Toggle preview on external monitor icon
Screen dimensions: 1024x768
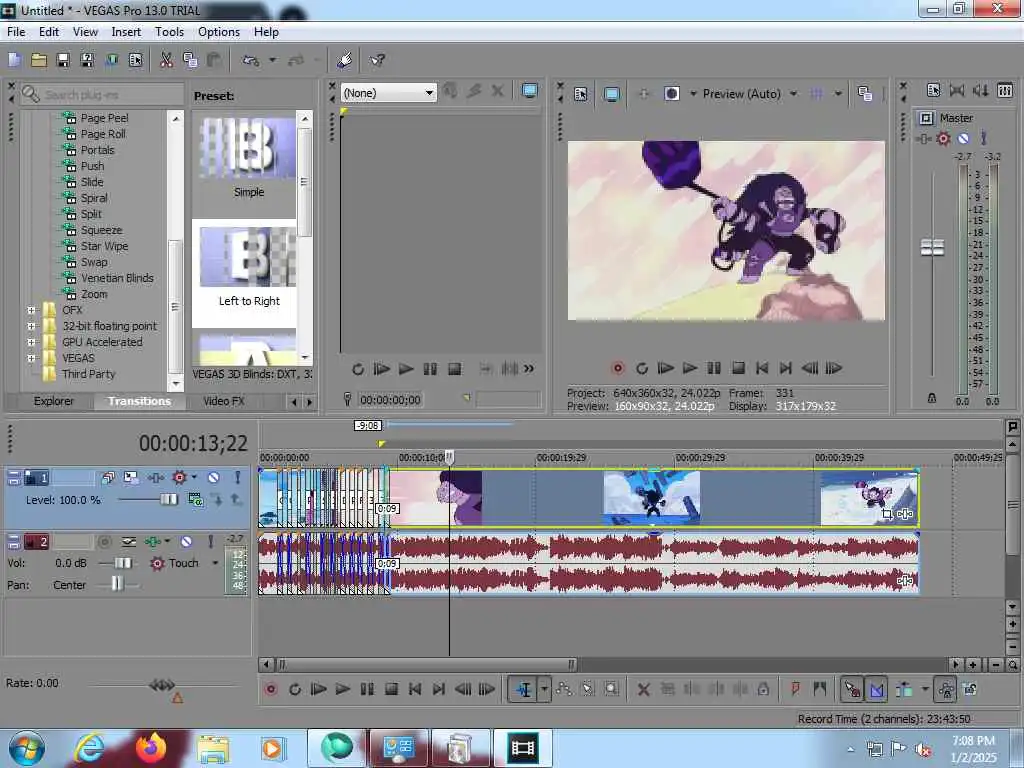click(611, 94)
